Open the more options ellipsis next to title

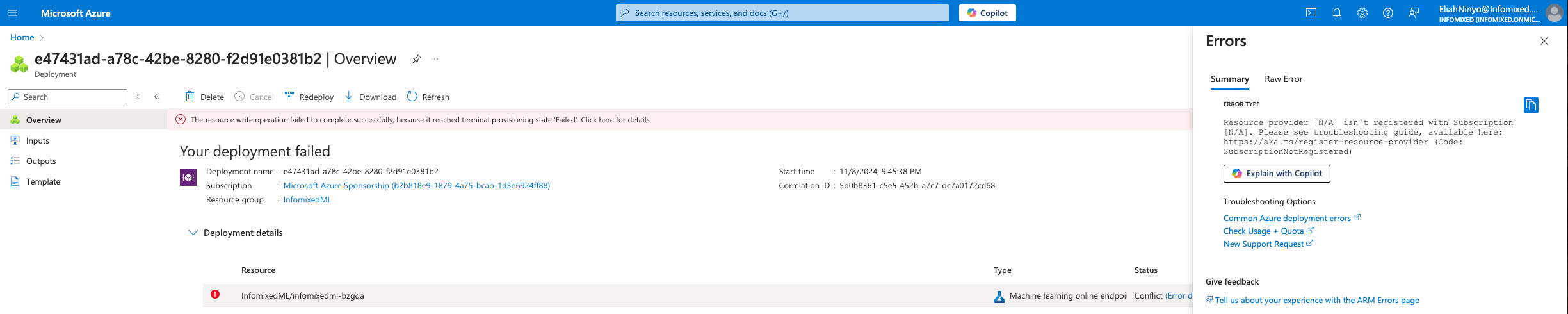pyautogui.click(x=437, y=59)
